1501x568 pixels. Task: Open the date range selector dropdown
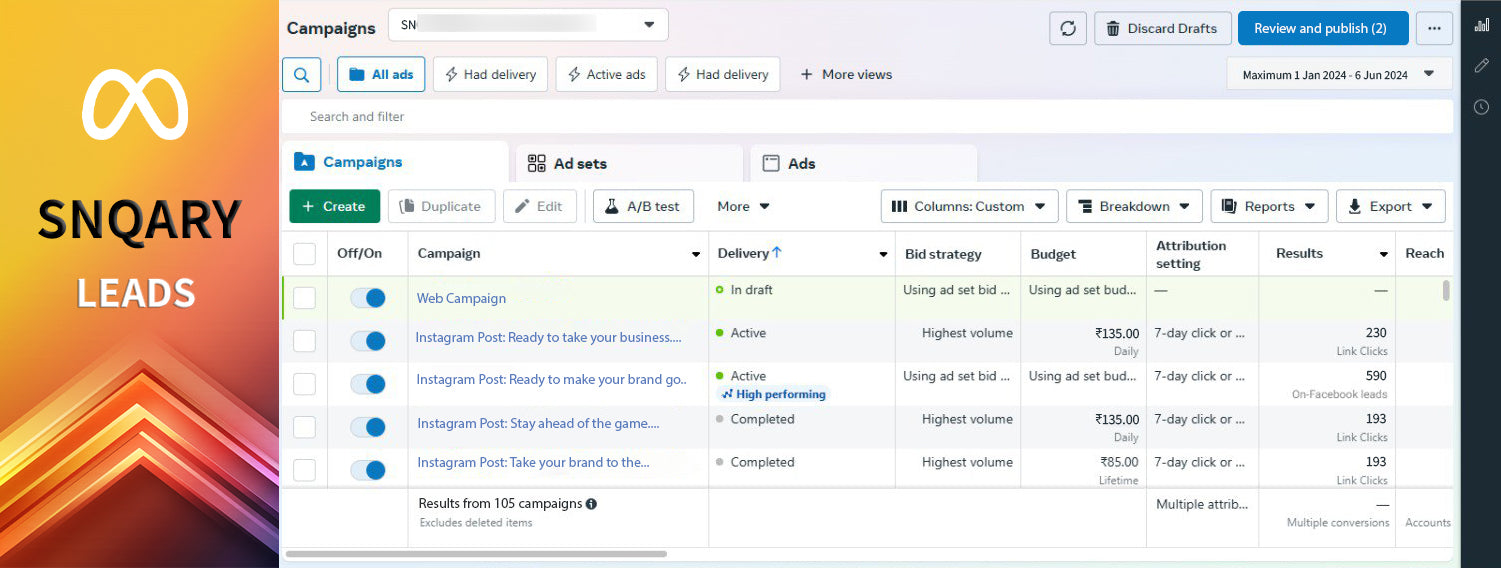point(1338,74)
